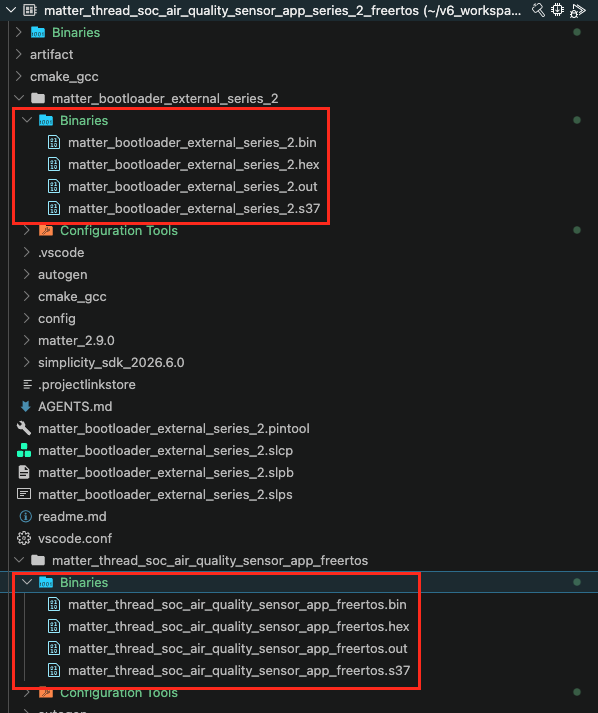Expand the simplicity_sdk_2026.6.0 folder chevron
Screen dimensions: 598x713
[27, 362]
